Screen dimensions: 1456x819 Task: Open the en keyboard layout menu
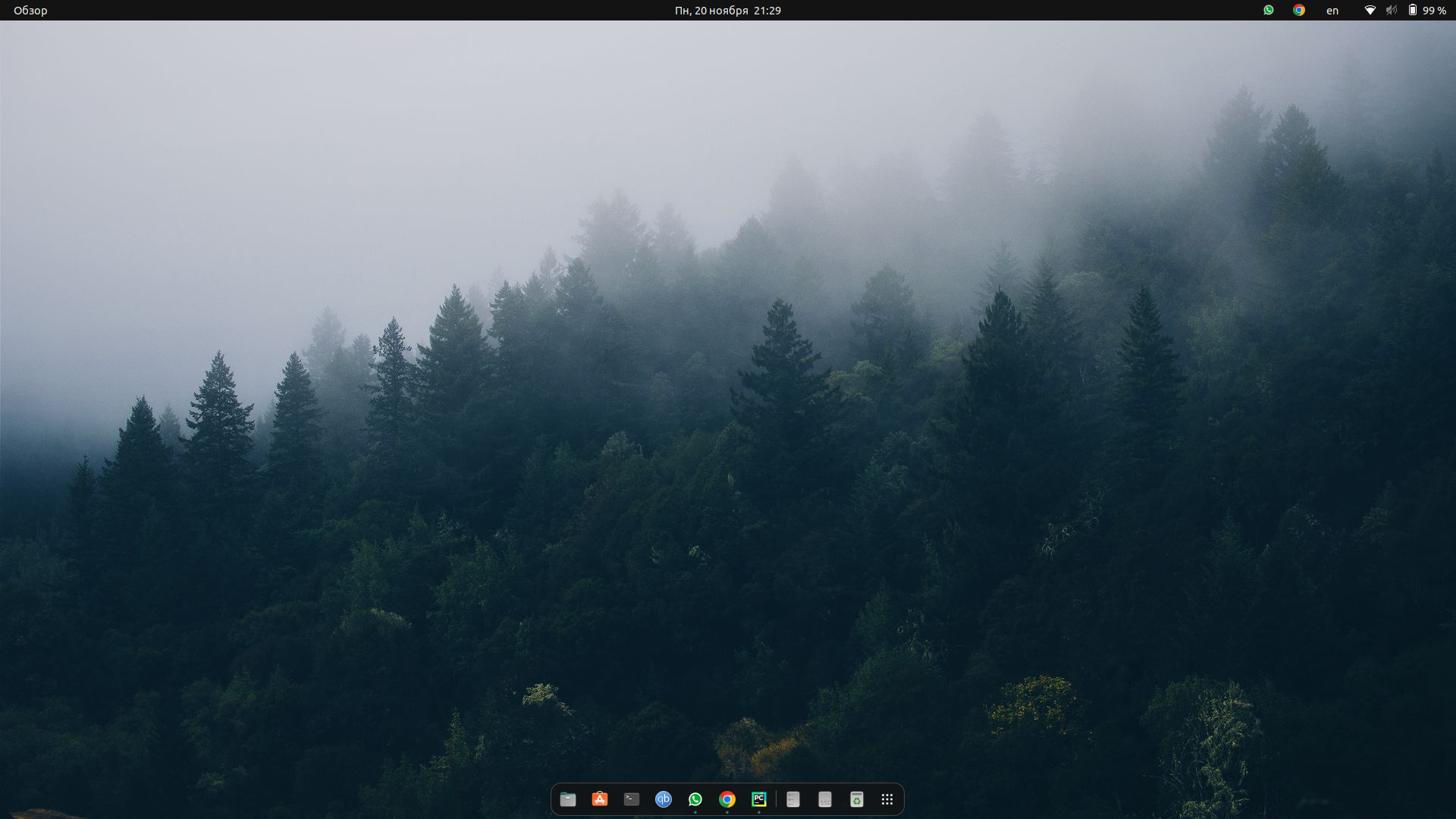click(1332, 11)
